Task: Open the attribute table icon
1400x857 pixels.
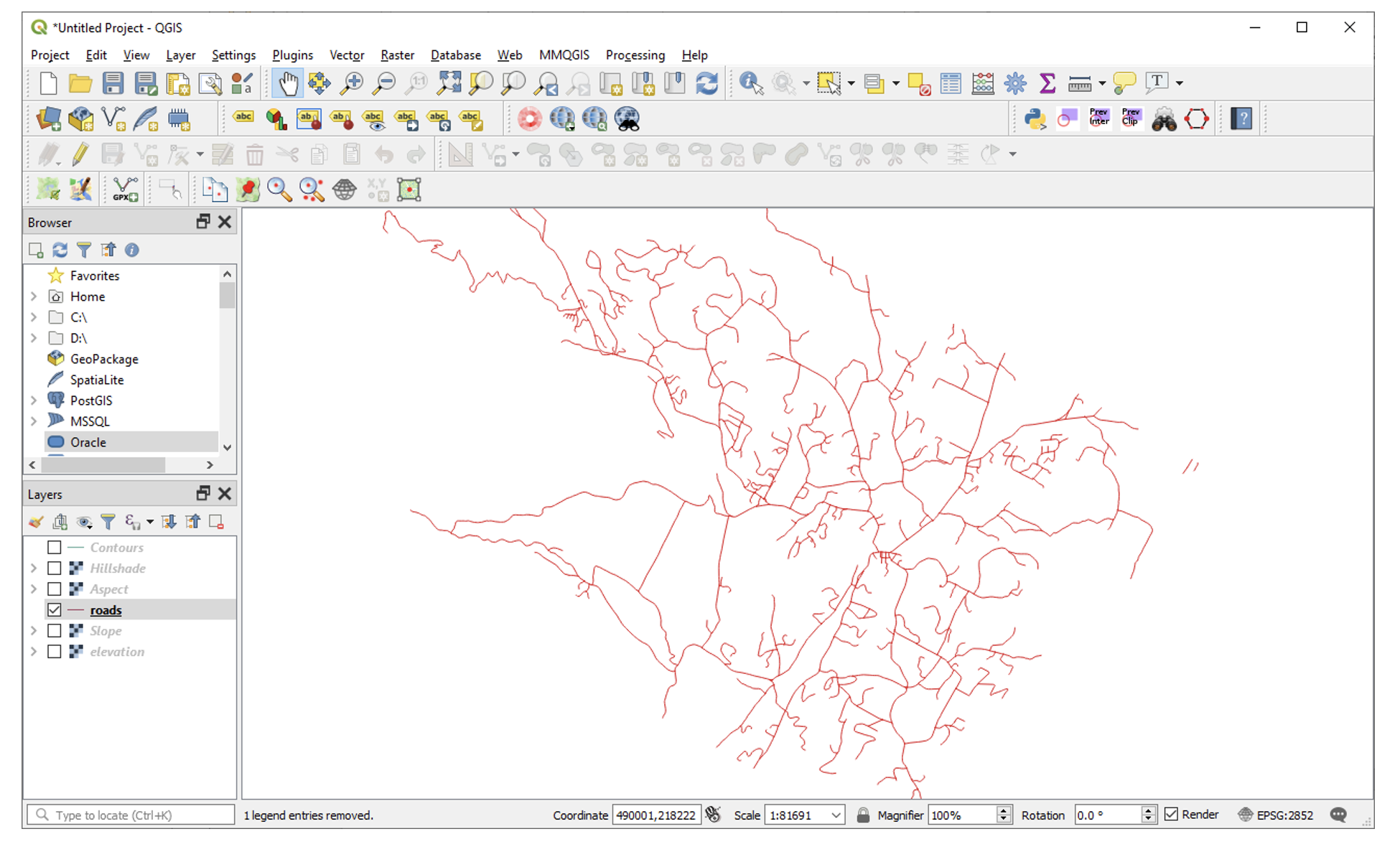Action: pyautogui.click(x=951, y=84)
